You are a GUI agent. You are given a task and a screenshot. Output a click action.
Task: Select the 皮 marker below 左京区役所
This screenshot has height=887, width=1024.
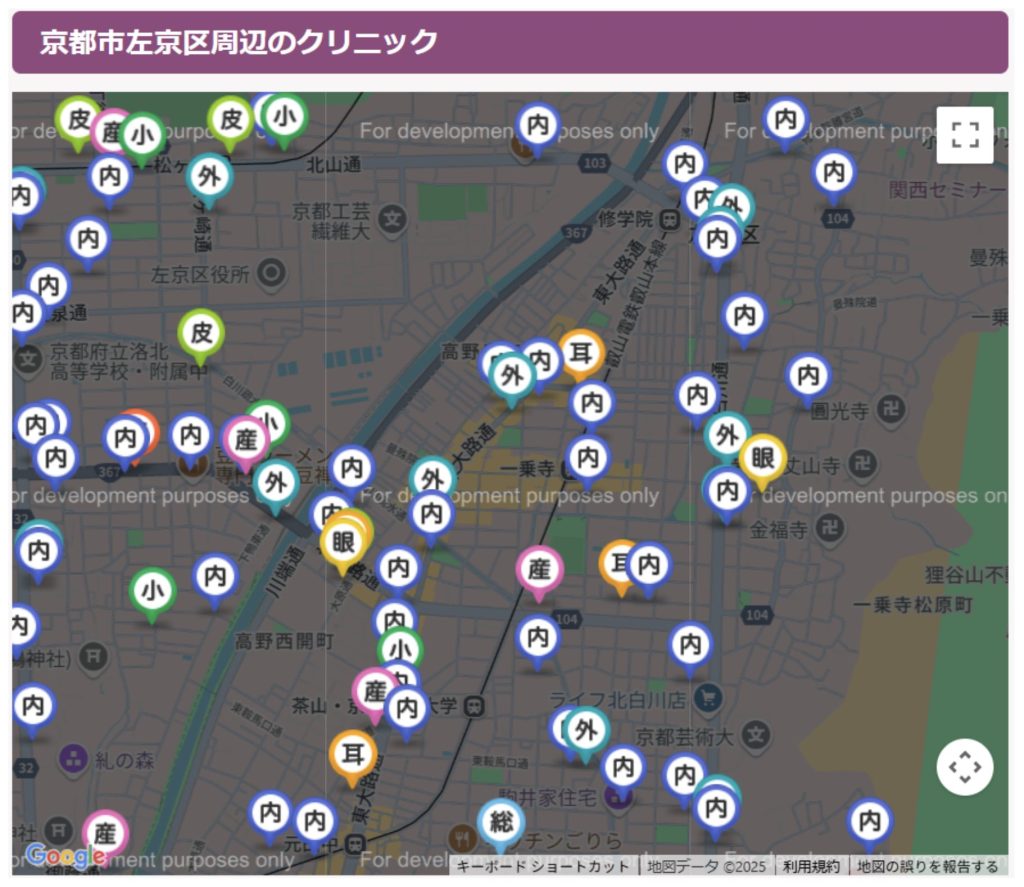pos(201,332)
